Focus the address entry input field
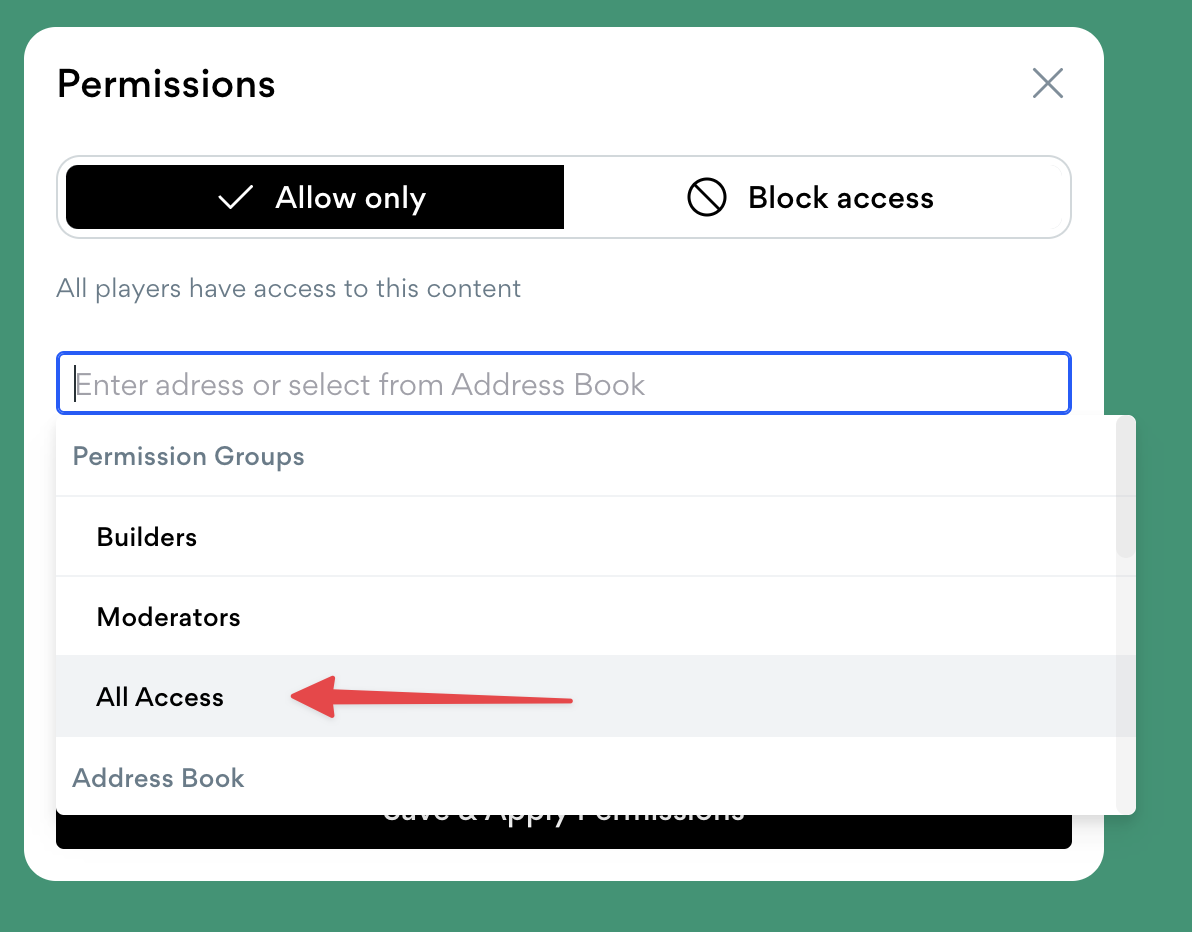 point(563,384)
